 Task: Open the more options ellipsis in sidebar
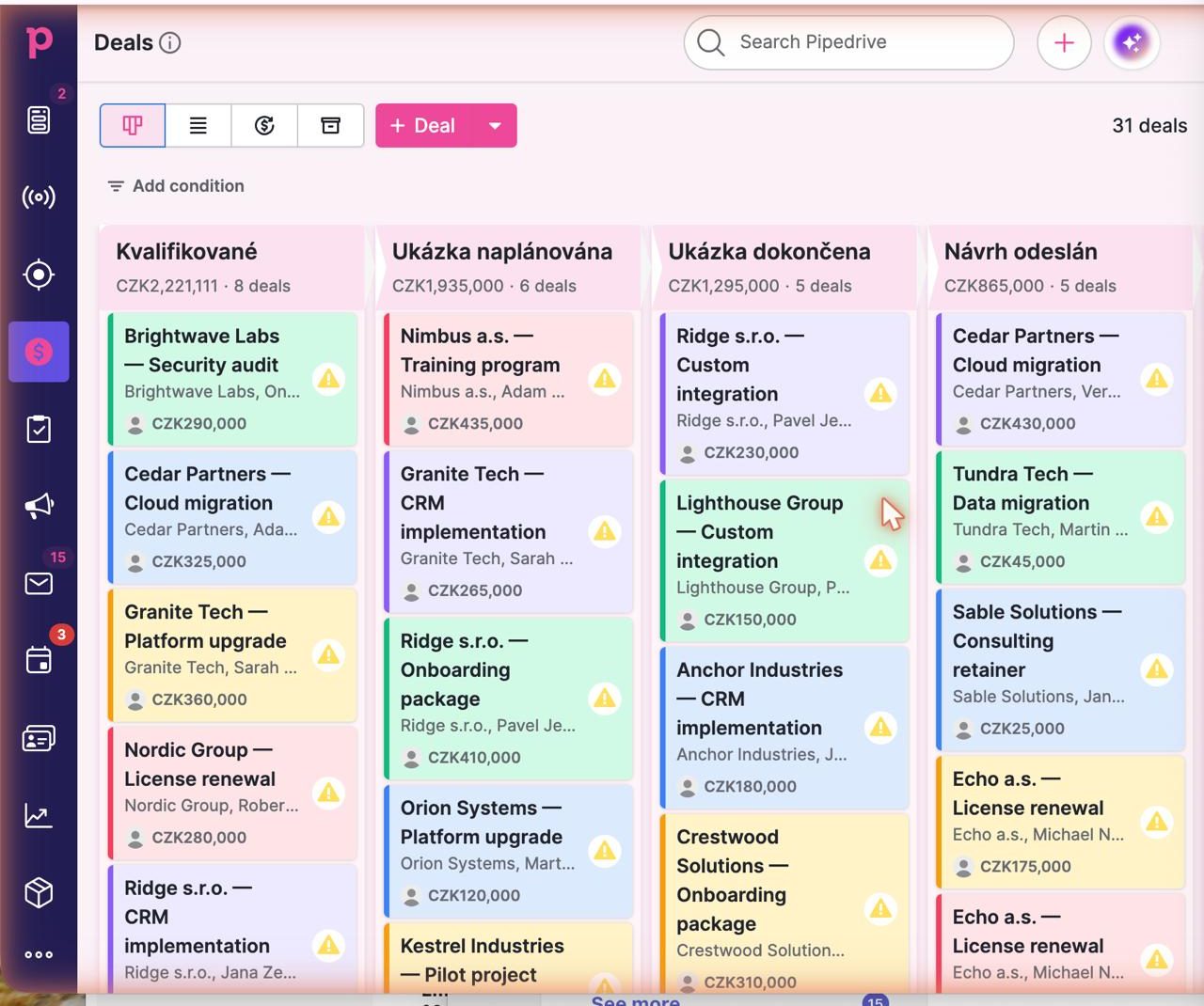39,954
